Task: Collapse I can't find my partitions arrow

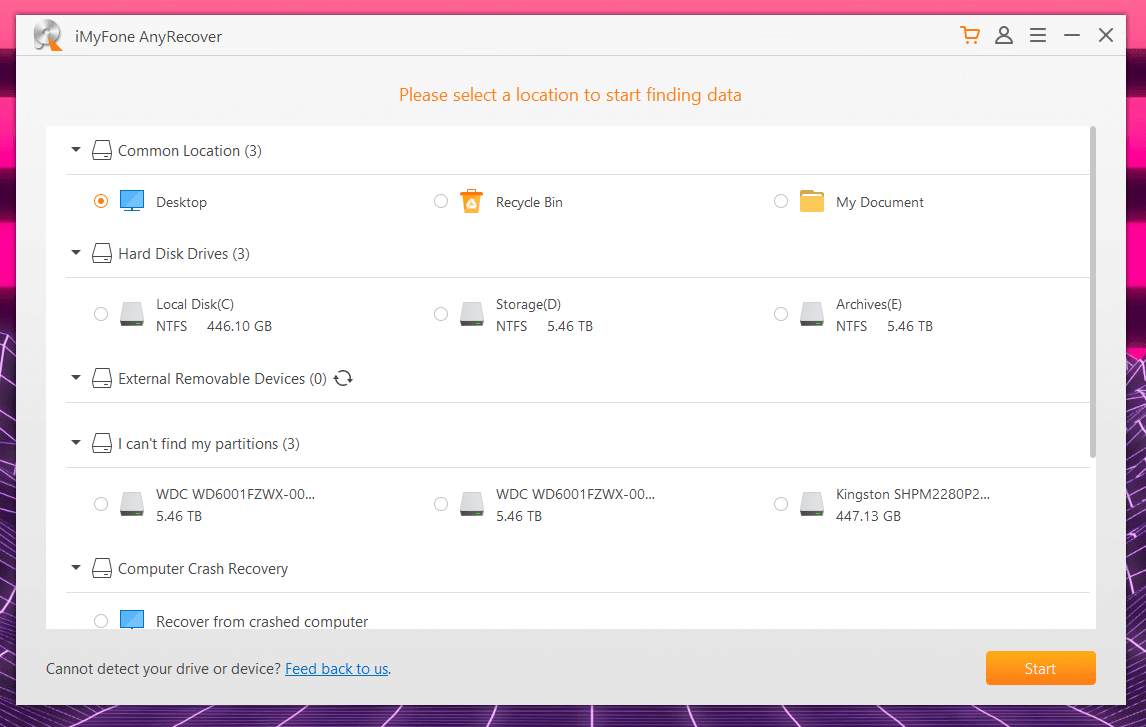Action: pyautogui.click(x=75, y=443)
